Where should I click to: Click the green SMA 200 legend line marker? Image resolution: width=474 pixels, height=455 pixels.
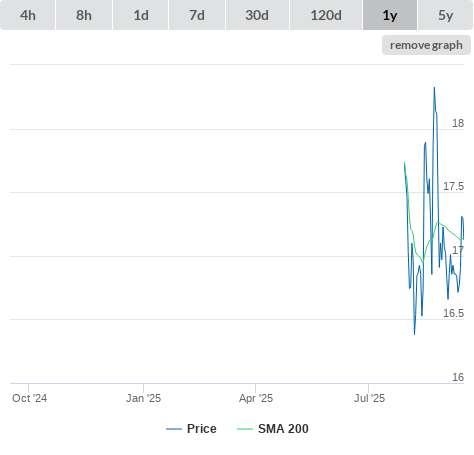[x=245, y=429]
